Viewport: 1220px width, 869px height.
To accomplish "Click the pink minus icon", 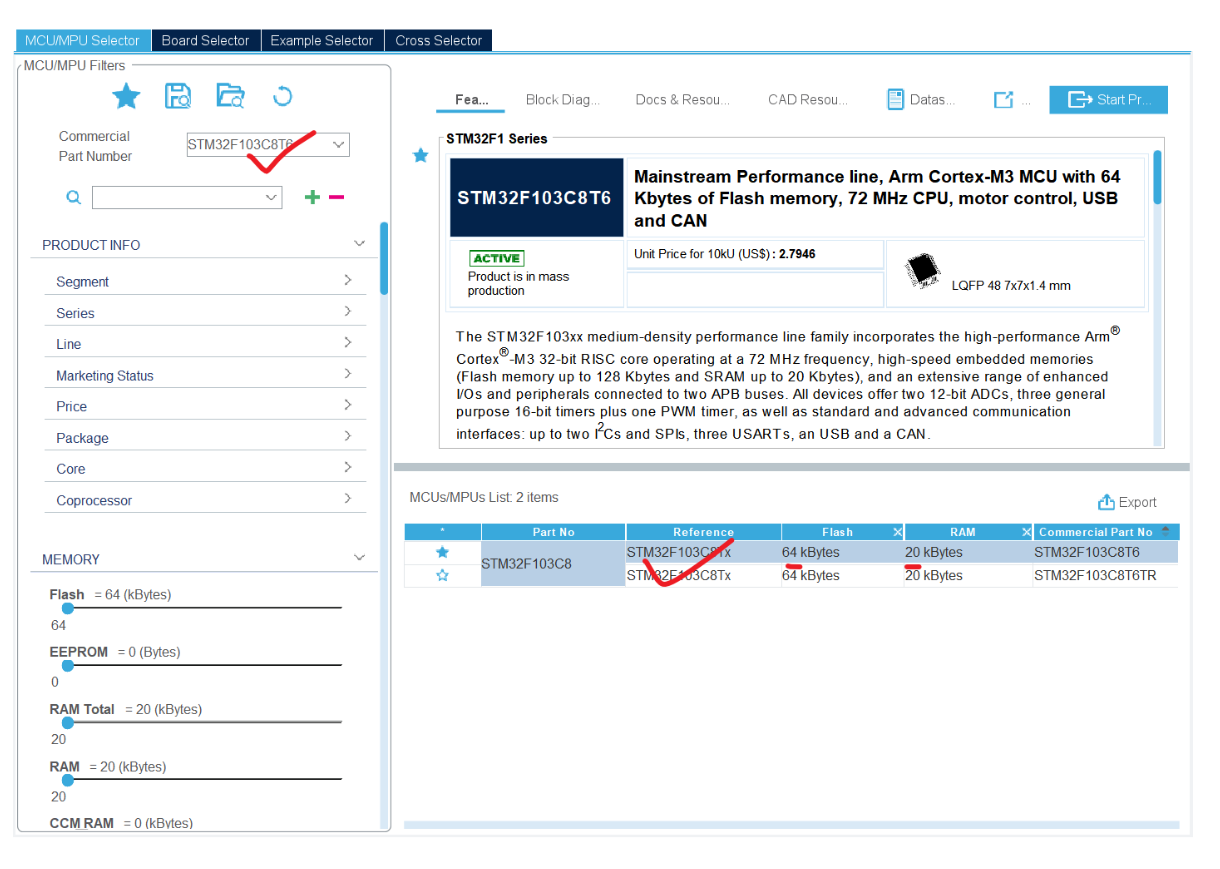I will pos(336,197).
